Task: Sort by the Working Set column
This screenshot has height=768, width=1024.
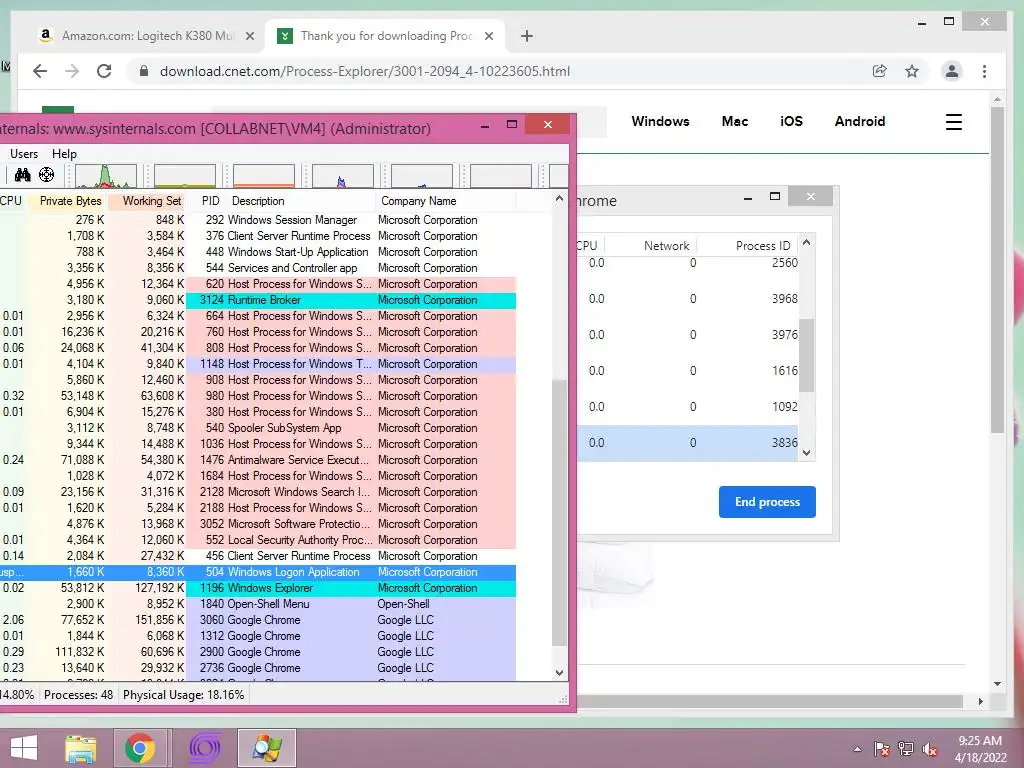Action: (148, 201)
